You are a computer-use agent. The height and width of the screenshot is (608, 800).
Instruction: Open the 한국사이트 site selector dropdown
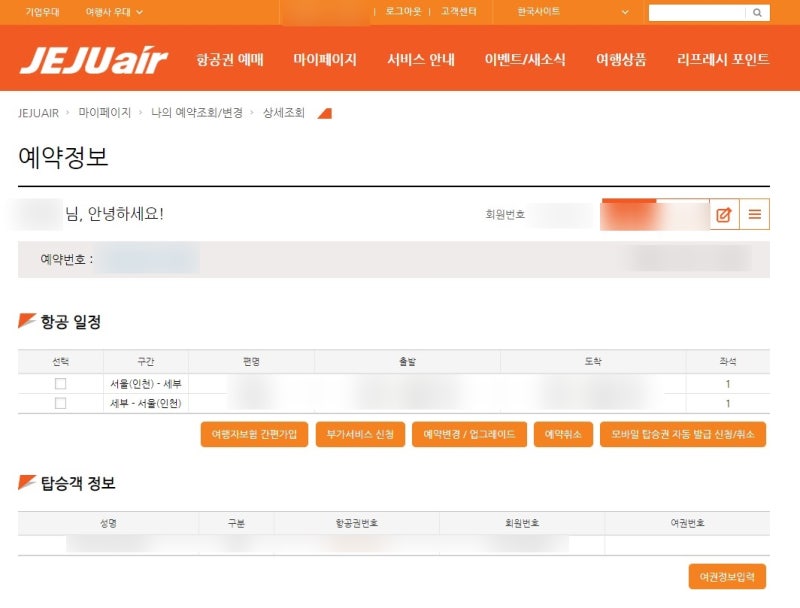tap(572, 12)
